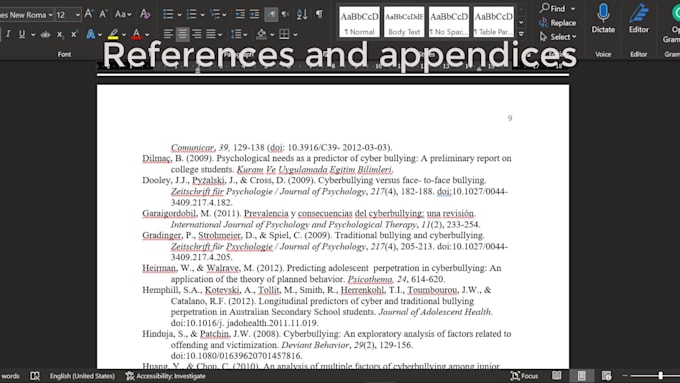The height and width of the screenshot is (383, 680).
Task: Open Accessibility: Investigate checker
Action: [x=165, y=376]
